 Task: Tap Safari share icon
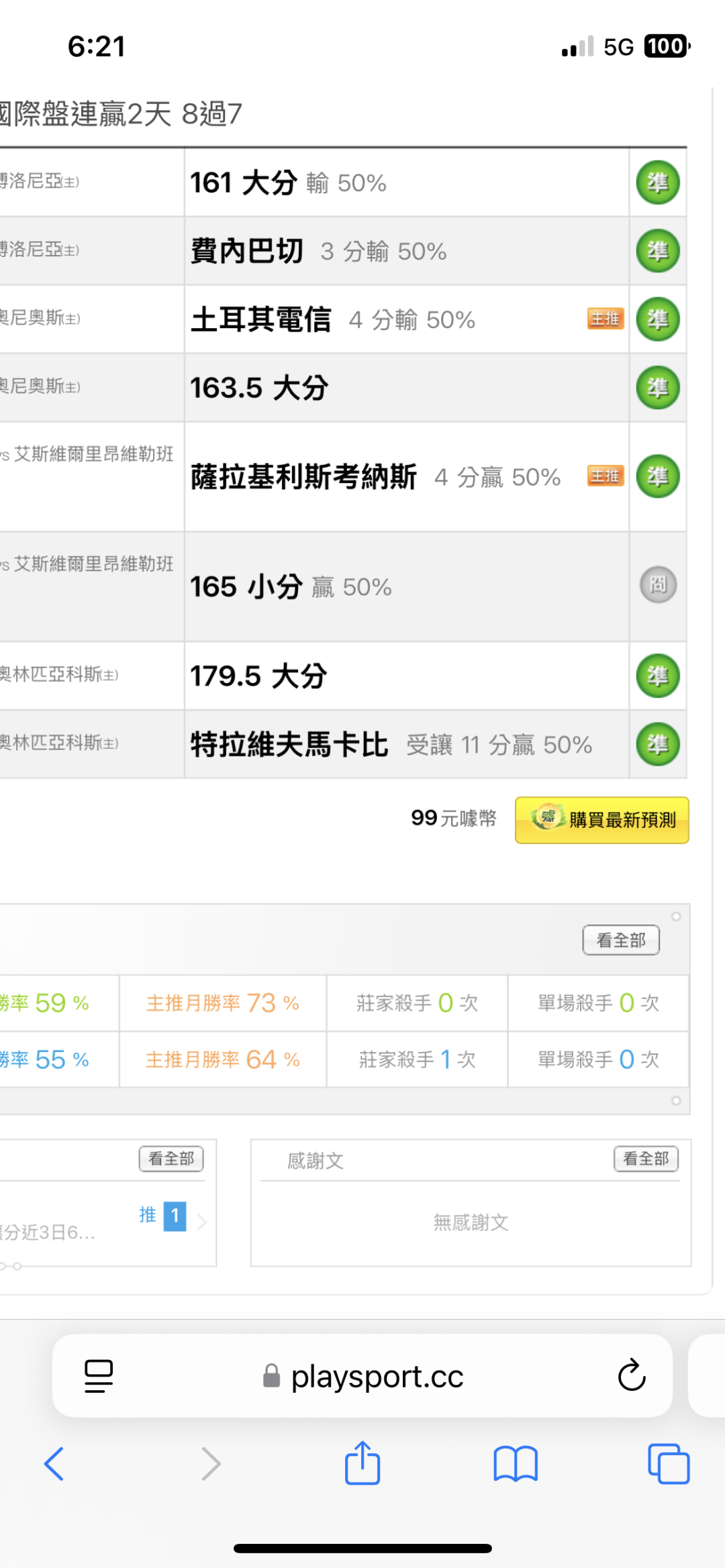[362, 1463]
